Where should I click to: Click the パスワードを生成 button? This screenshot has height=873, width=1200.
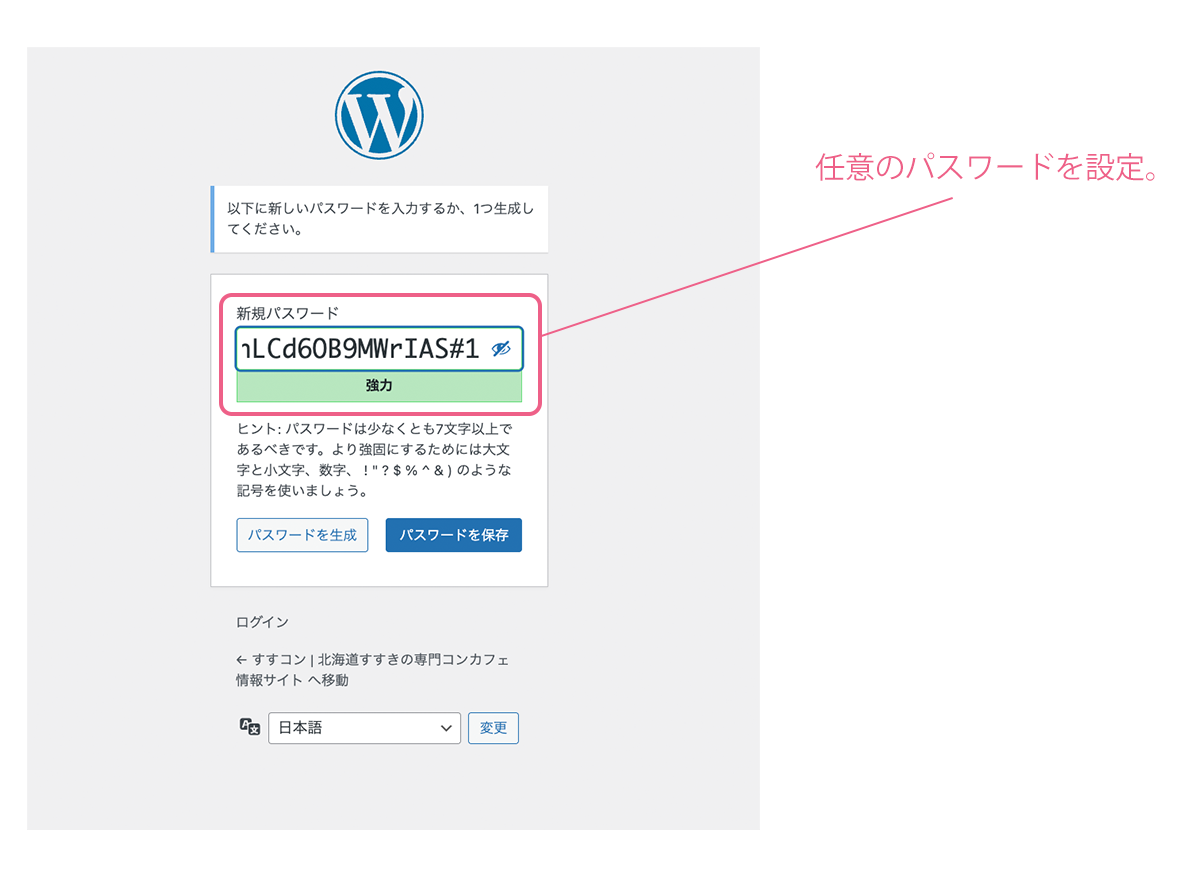pos(302,535)
